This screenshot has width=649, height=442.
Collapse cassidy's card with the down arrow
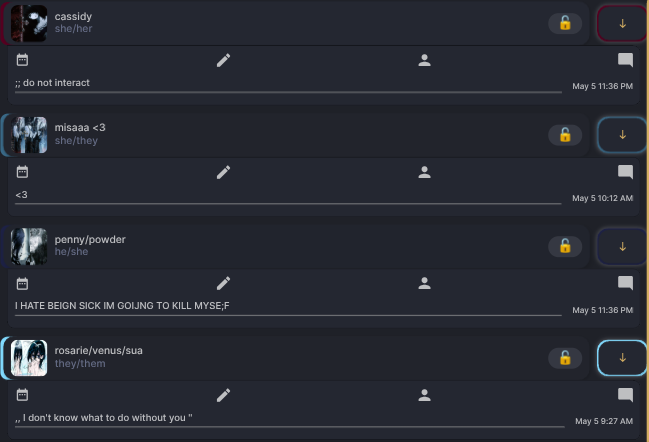(622, 24)
